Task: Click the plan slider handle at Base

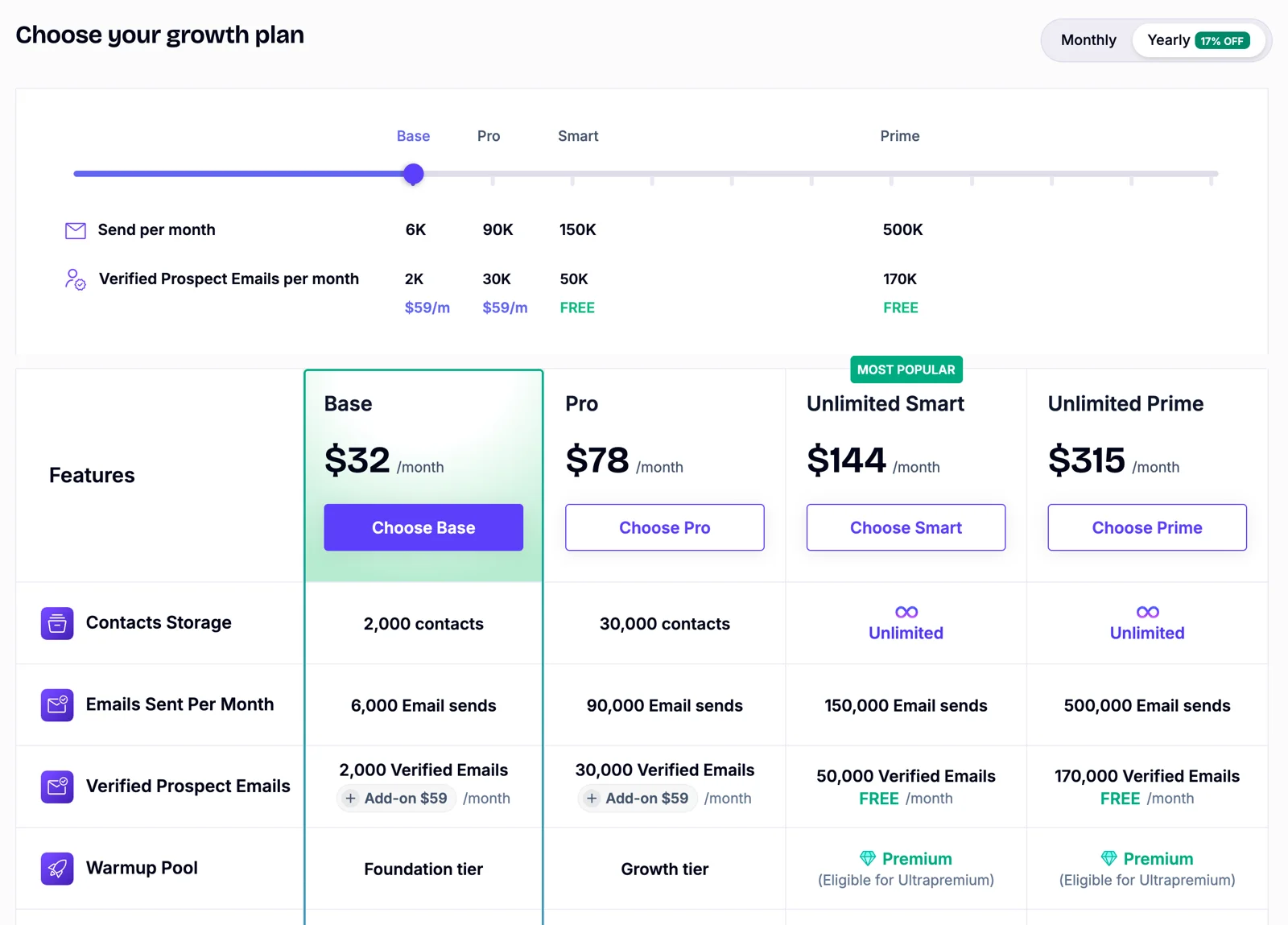Action: pyautogui.click(x=414, y=174)
